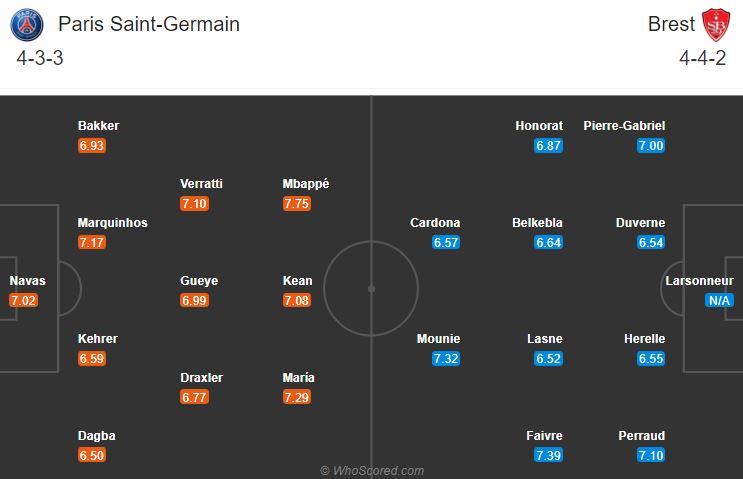Open the Verratti player name
The image size is (743, 479).
pos(201,184)
